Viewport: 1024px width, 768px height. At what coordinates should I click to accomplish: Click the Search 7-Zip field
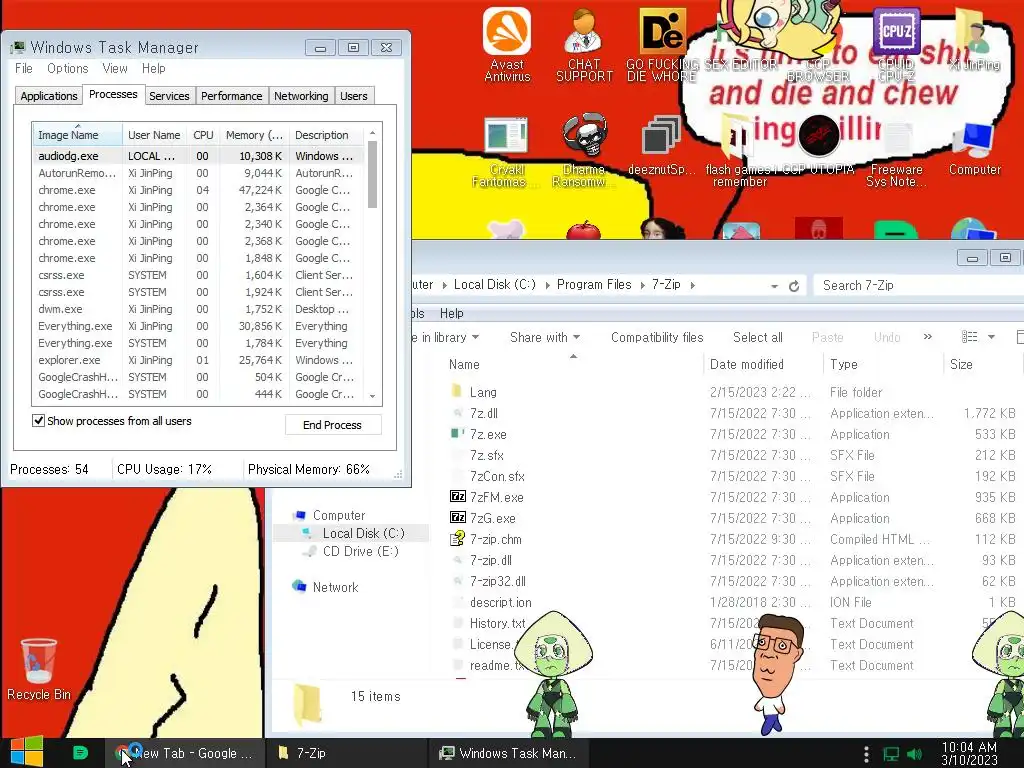click(x=918, y=285)
